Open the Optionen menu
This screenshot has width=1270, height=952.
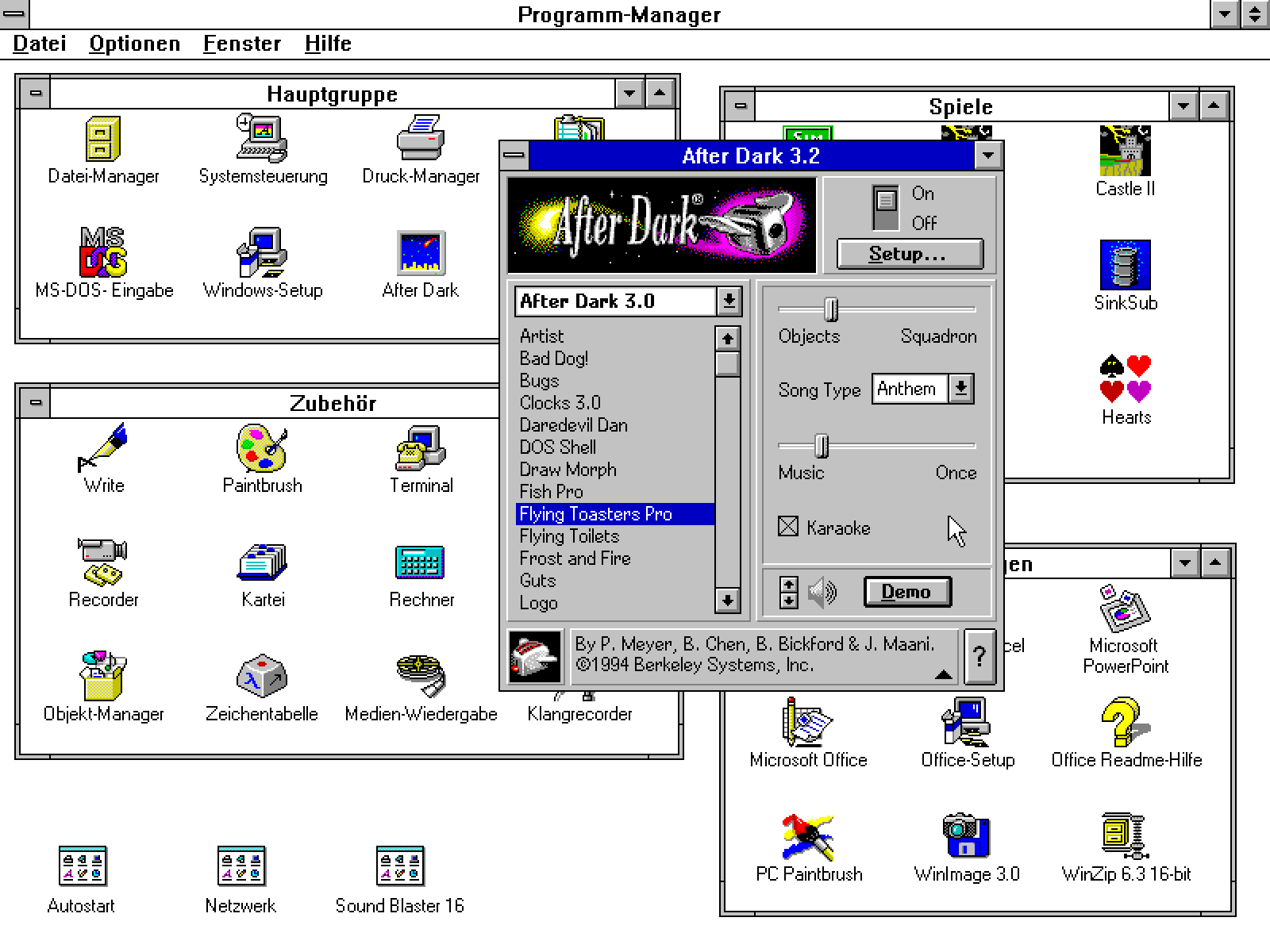tap(134, 44)
